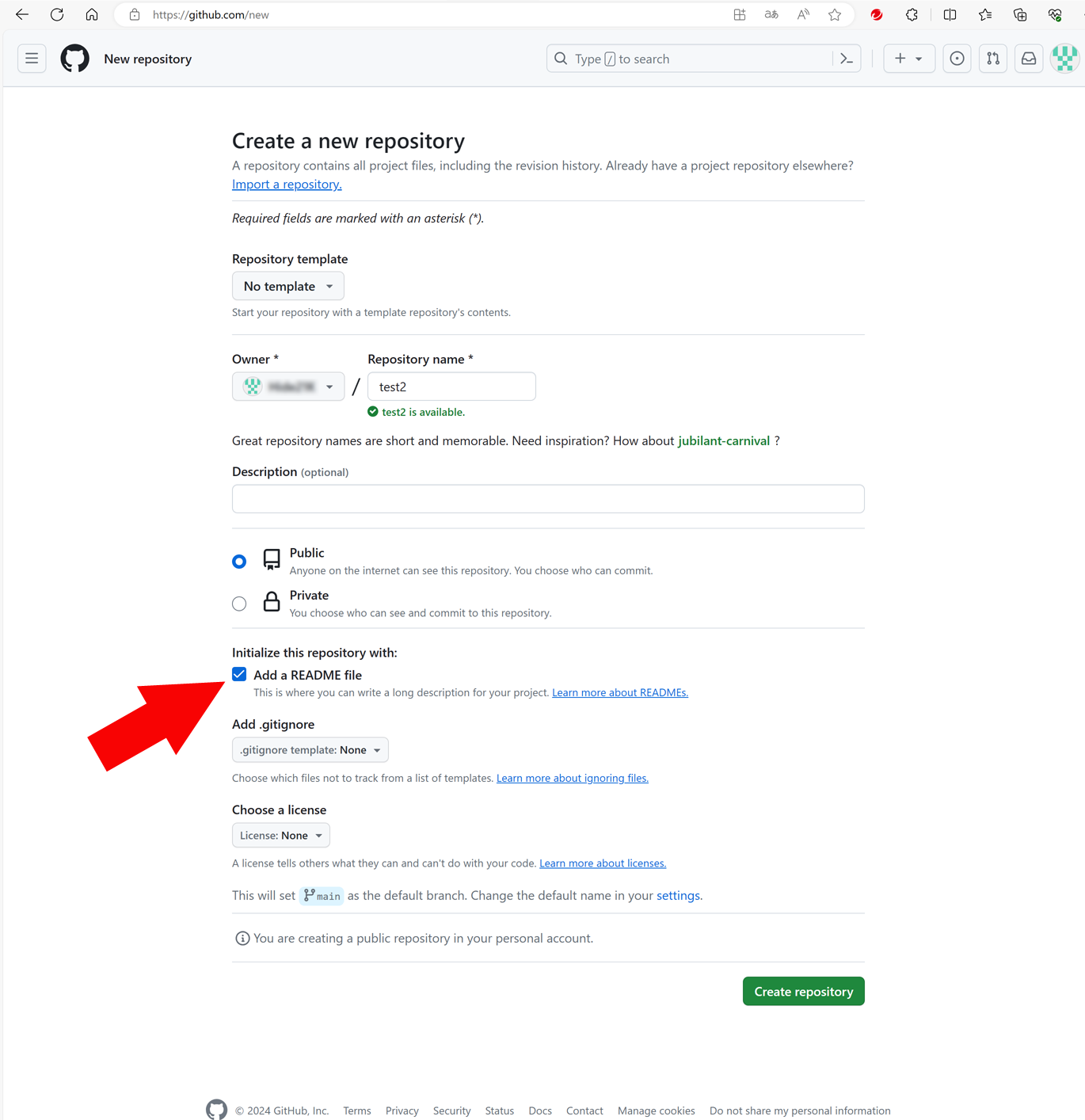Follow the Learn more about licenses link
Image resolution: width=1085 pixels, height=1120 pixels.
pyautogui.click(x=602, y=863)
